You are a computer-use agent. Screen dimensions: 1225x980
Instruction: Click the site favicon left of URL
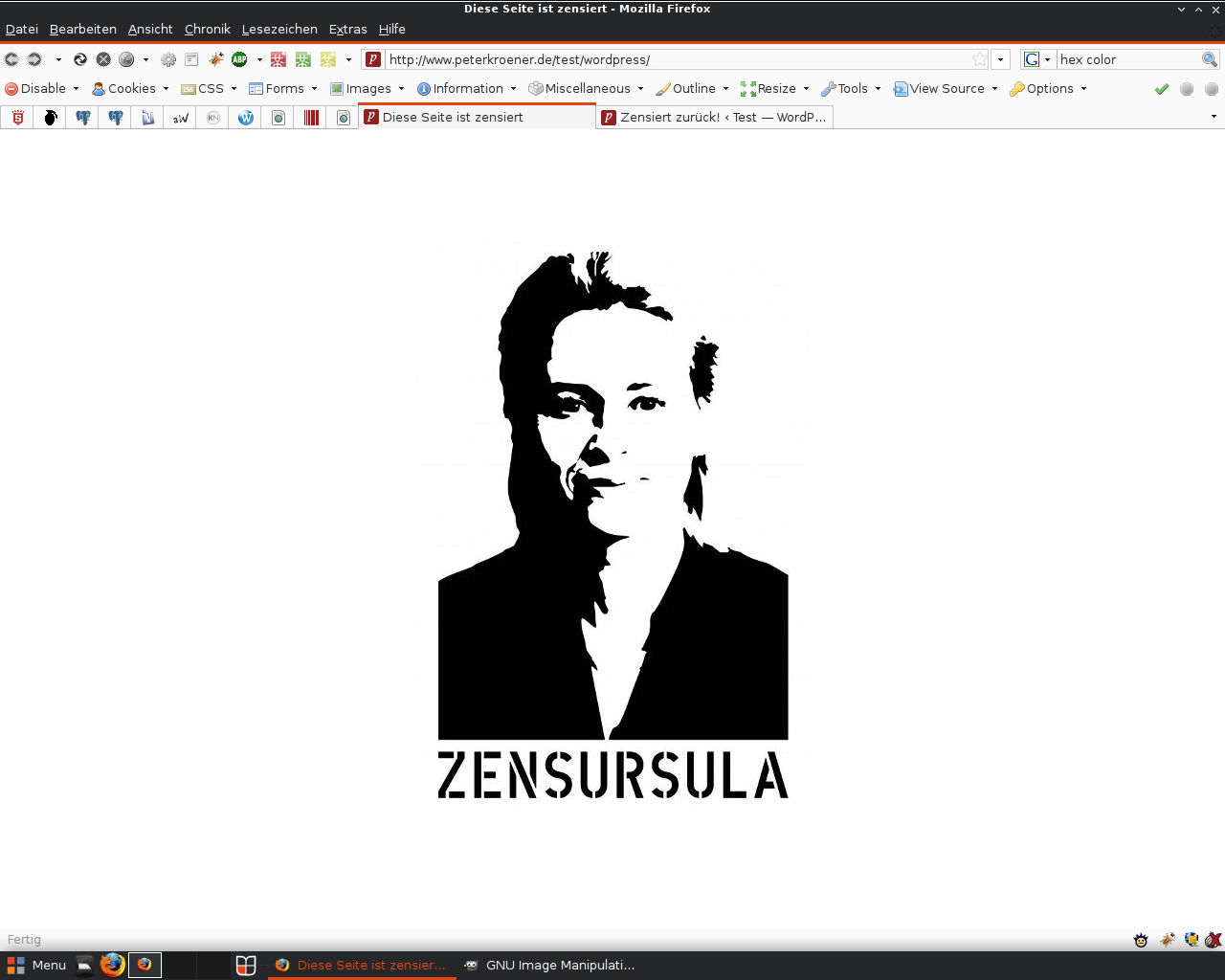(x=373, y=59)
